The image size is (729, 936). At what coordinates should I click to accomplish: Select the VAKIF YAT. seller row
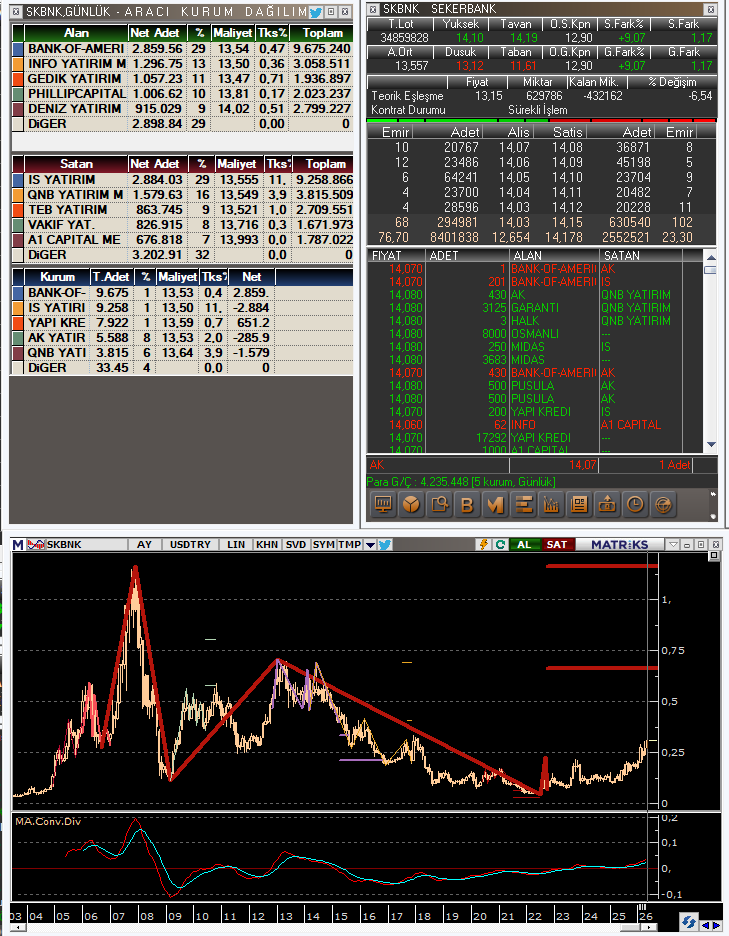[182, 224]
